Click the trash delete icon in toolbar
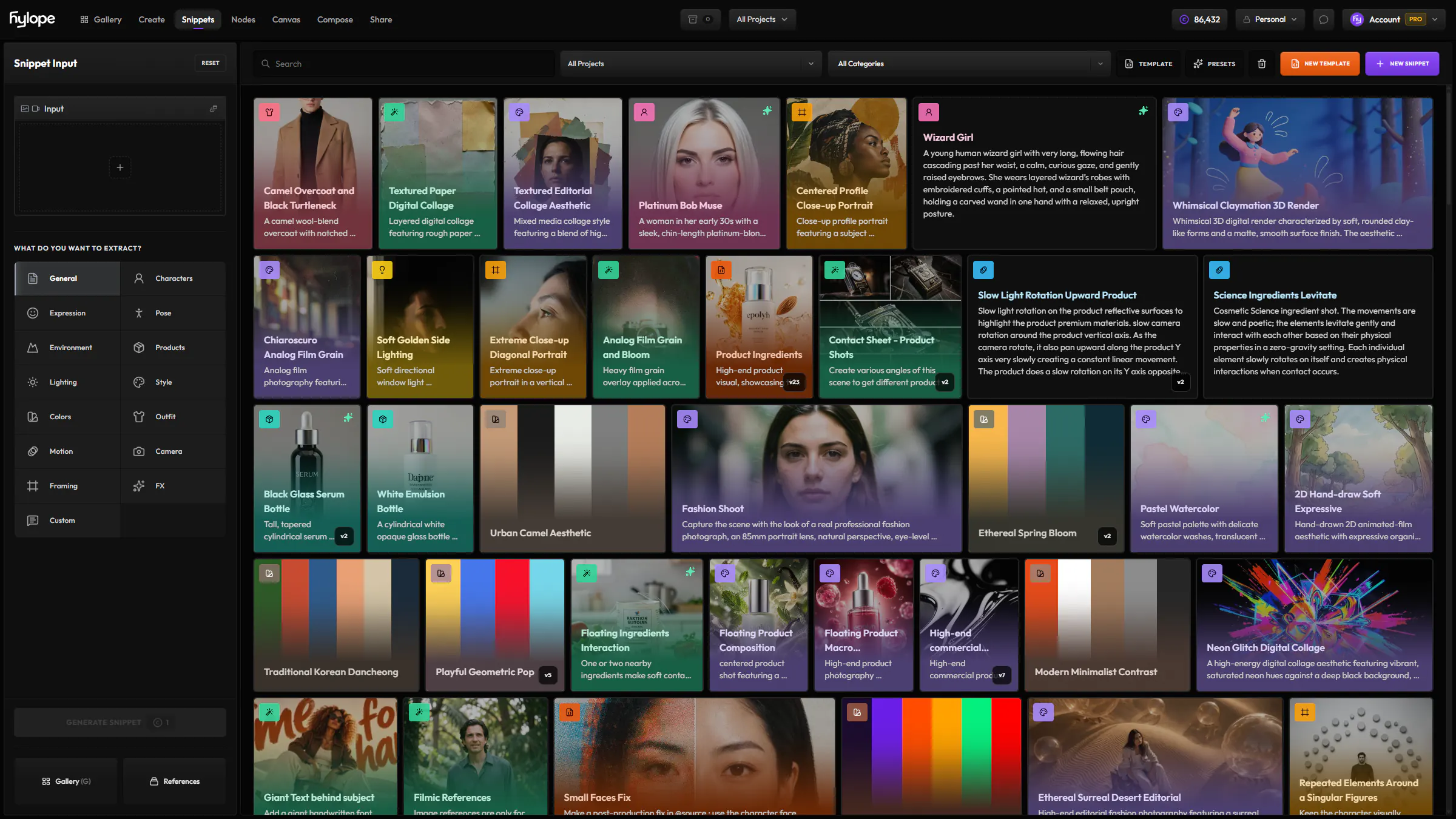The height and width of the screenshot is (819, 1456). 1261,64
